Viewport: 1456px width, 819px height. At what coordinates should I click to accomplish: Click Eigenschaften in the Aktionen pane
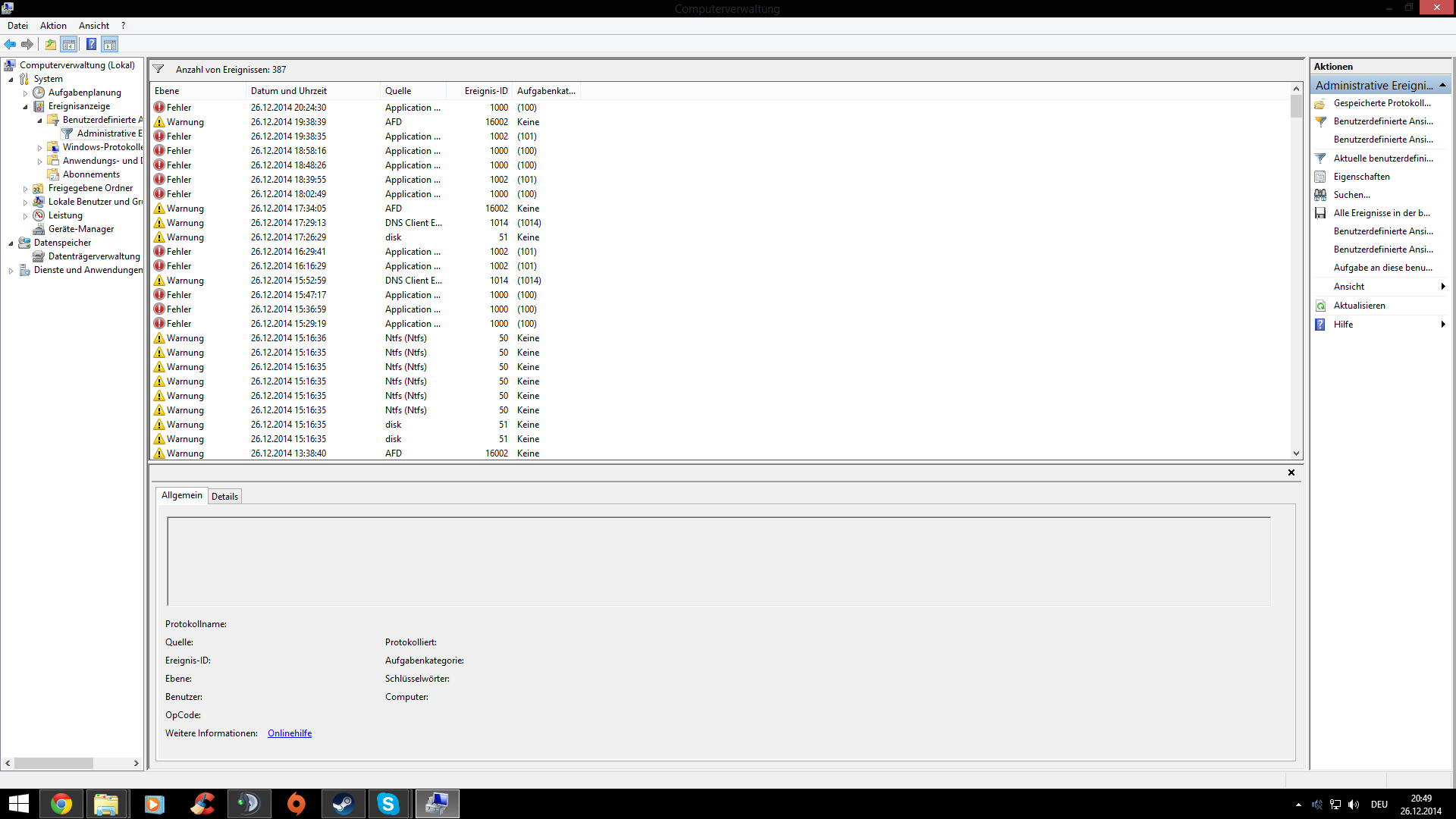(x=1361, y=177)
